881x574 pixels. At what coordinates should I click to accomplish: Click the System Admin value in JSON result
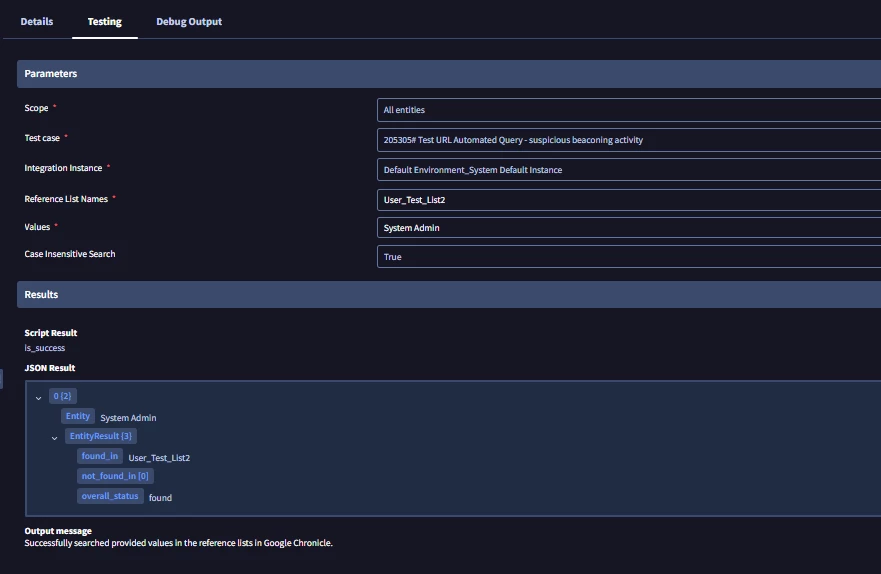[x=128, y=418]
